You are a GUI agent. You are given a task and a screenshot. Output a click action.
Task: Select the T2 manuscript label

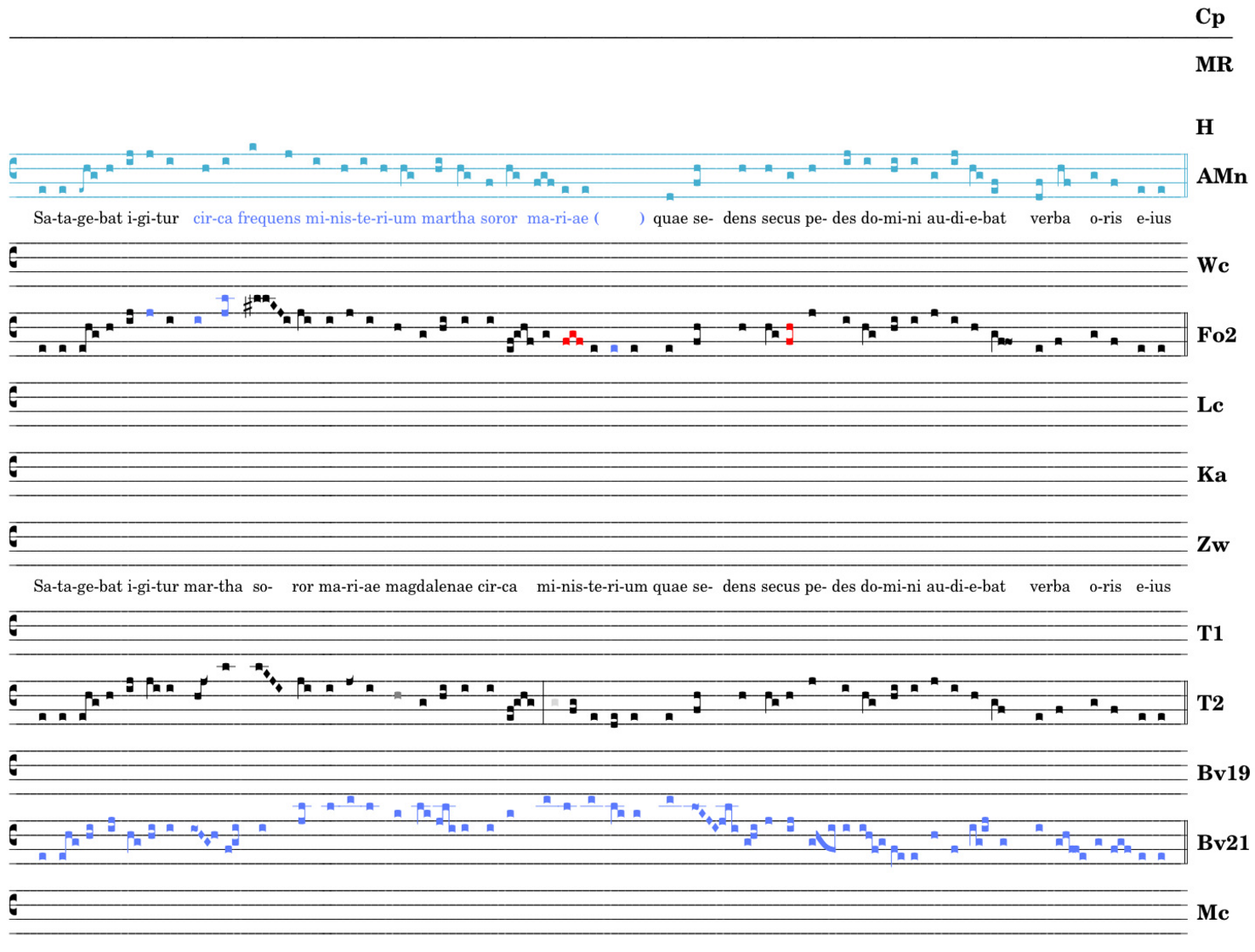point(1210,704)
